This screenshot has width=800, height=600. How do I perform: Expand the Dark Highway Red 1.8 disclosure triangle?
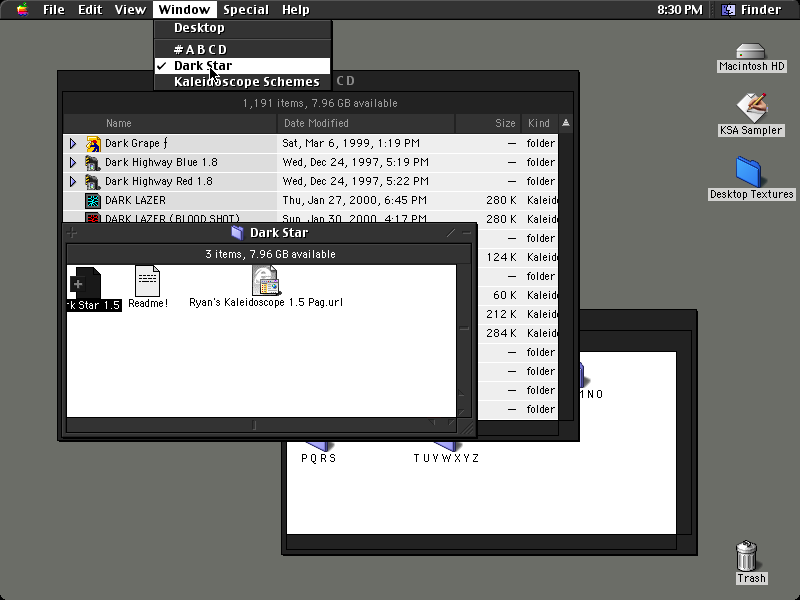click(73, 182)
